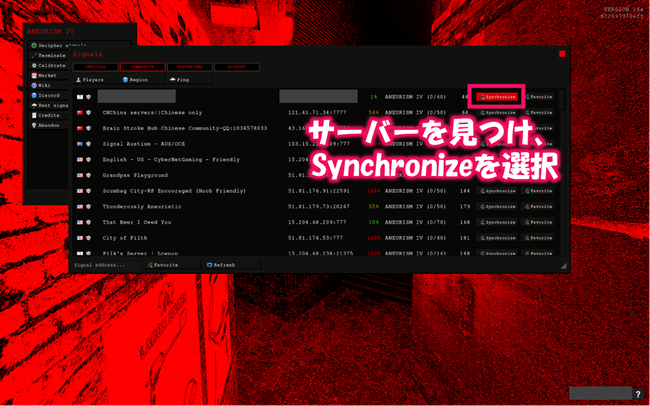Select Terminate in the Aneurism IV menu
The image size is (650, 406).
click(49, 56)
